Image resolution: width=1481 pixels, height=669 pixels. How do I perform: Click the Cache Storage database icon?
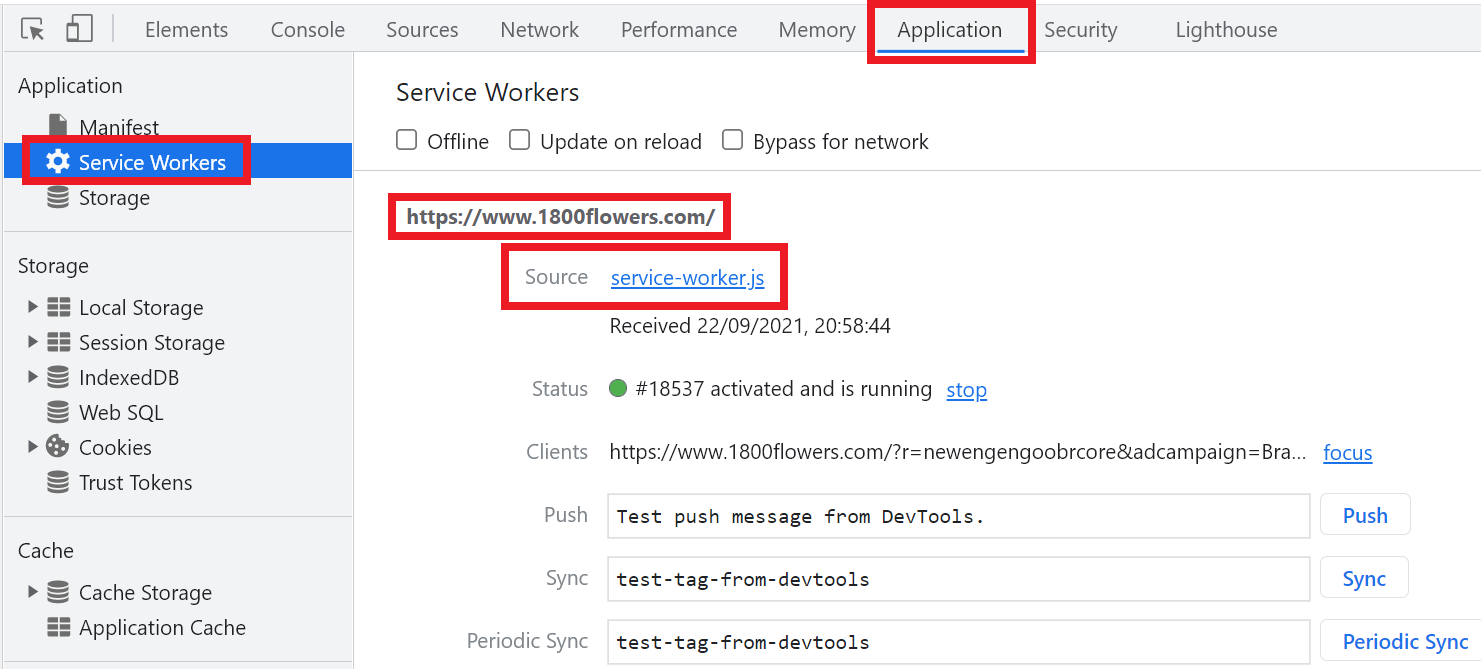pos(59,592)
